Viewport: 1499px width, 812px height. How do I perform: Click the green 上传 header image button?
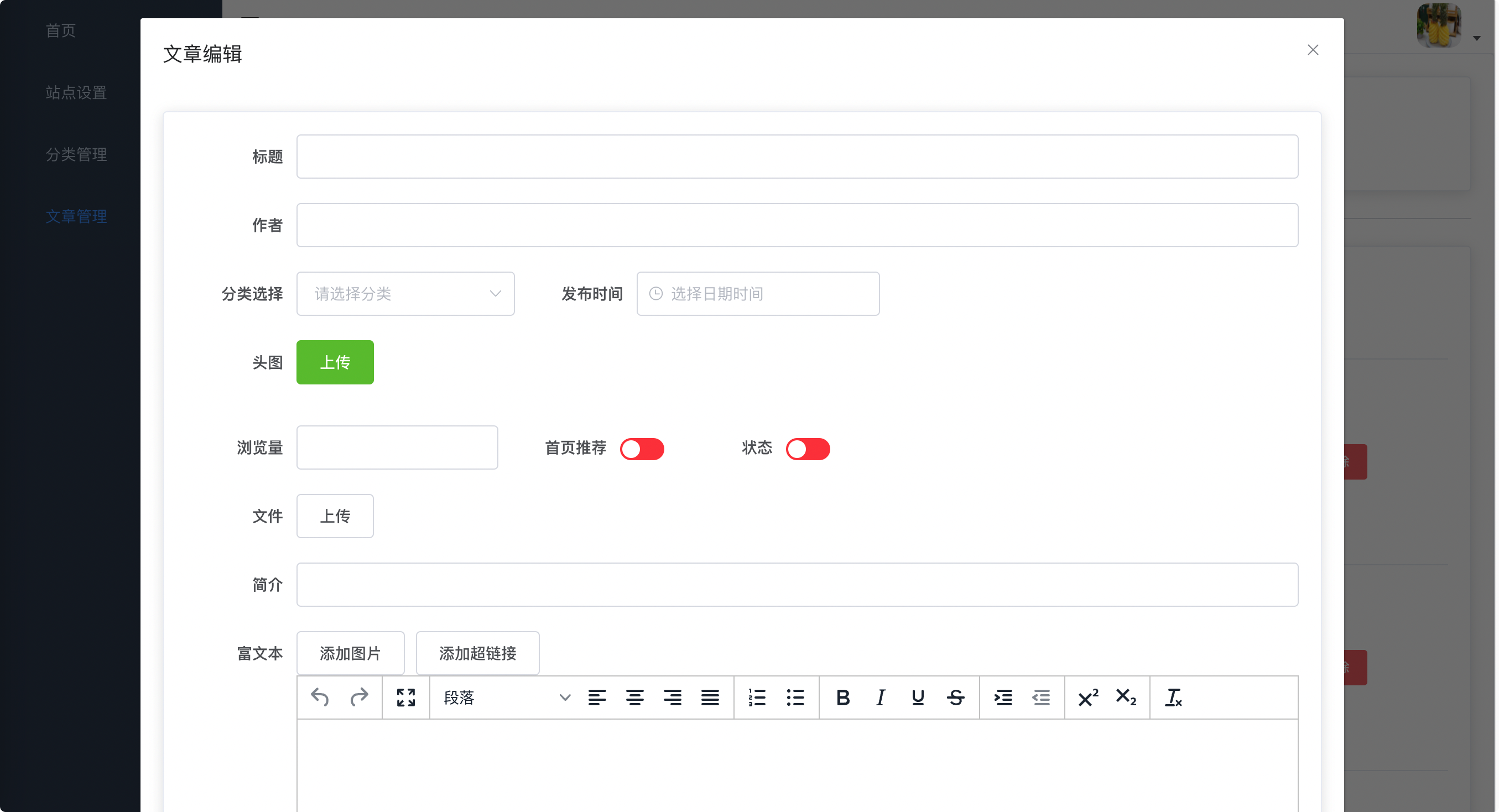pos(335,362)
